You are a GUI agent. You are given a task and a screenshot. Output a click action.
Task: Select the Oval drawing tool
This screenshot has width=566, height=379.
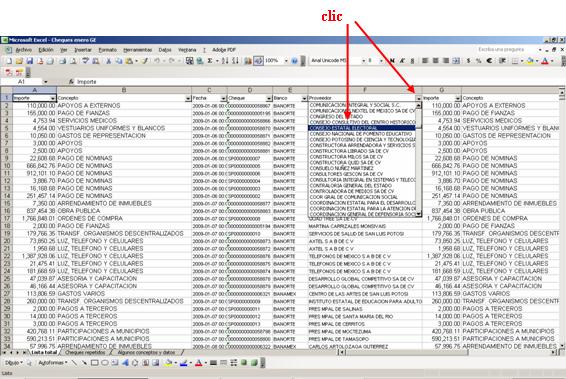(x=104, y=363)
